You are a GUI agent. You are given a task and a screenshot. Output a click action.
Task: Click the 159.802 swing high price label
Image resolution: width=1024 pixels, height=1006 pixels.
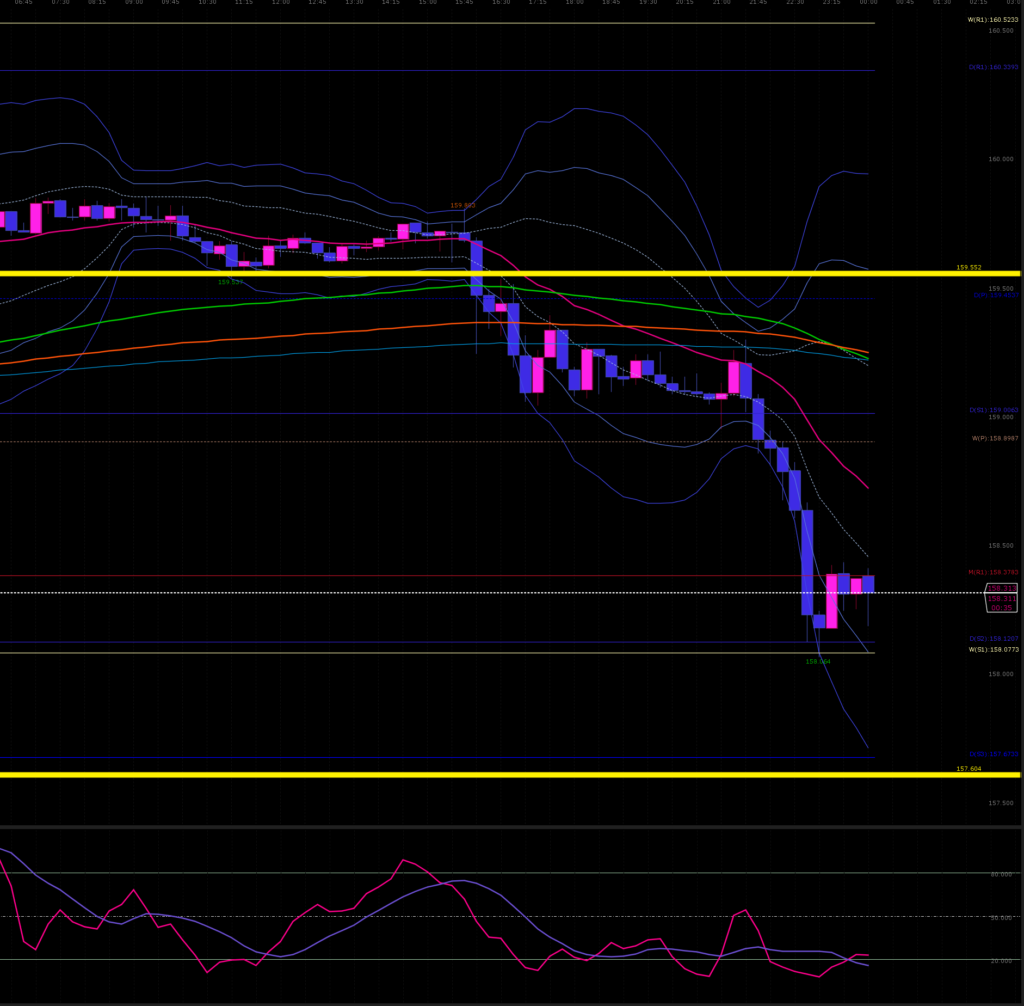pos(462,206)
